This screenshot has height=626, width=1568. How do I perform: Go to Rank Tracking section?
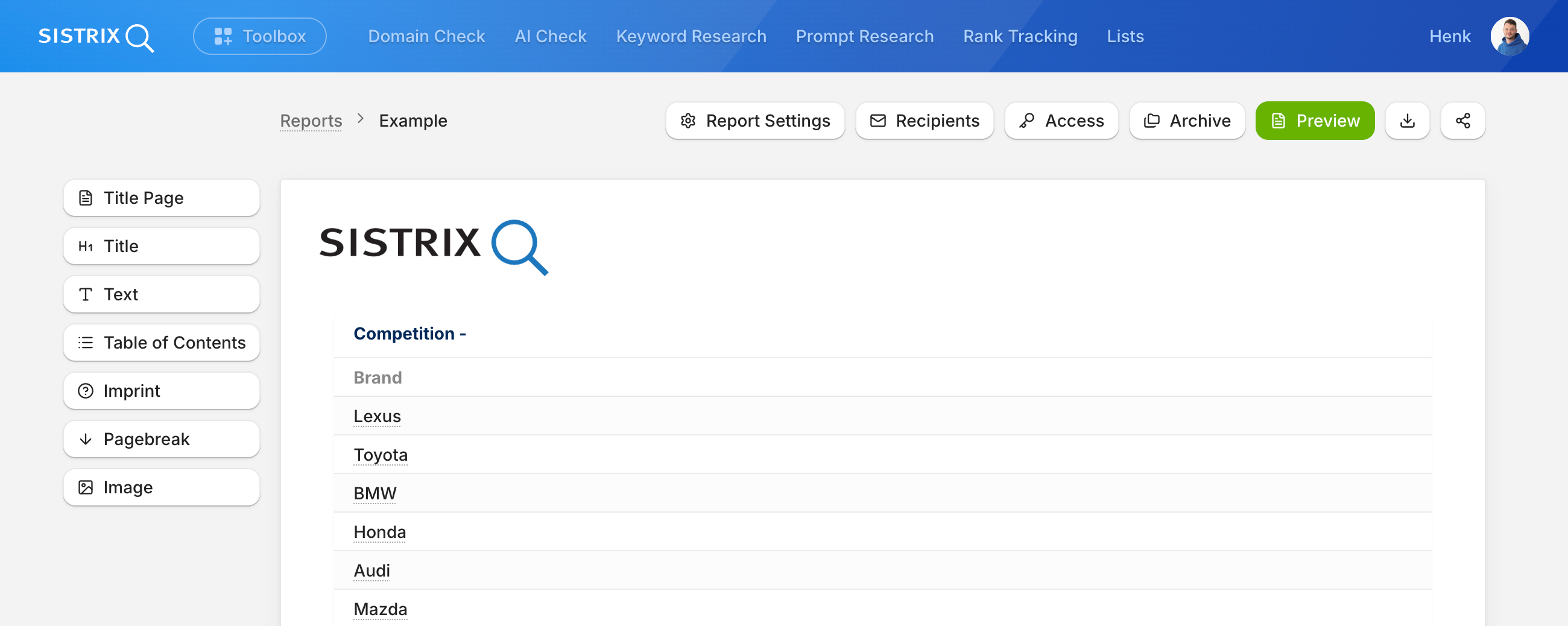point(1020,36)
